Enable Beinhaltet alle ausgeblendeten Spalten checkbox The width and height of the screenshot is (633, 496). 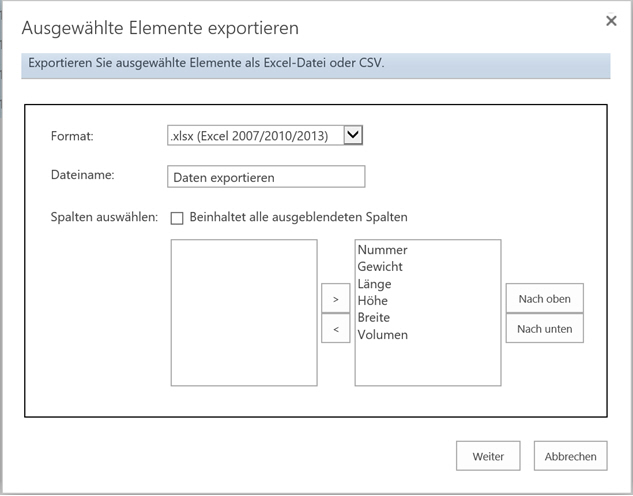point(177,218)
